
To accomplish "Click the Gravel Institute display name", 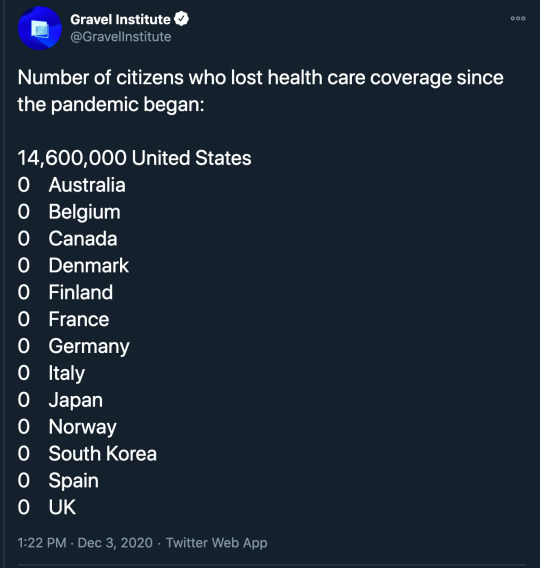I will [x=120, y=19].
